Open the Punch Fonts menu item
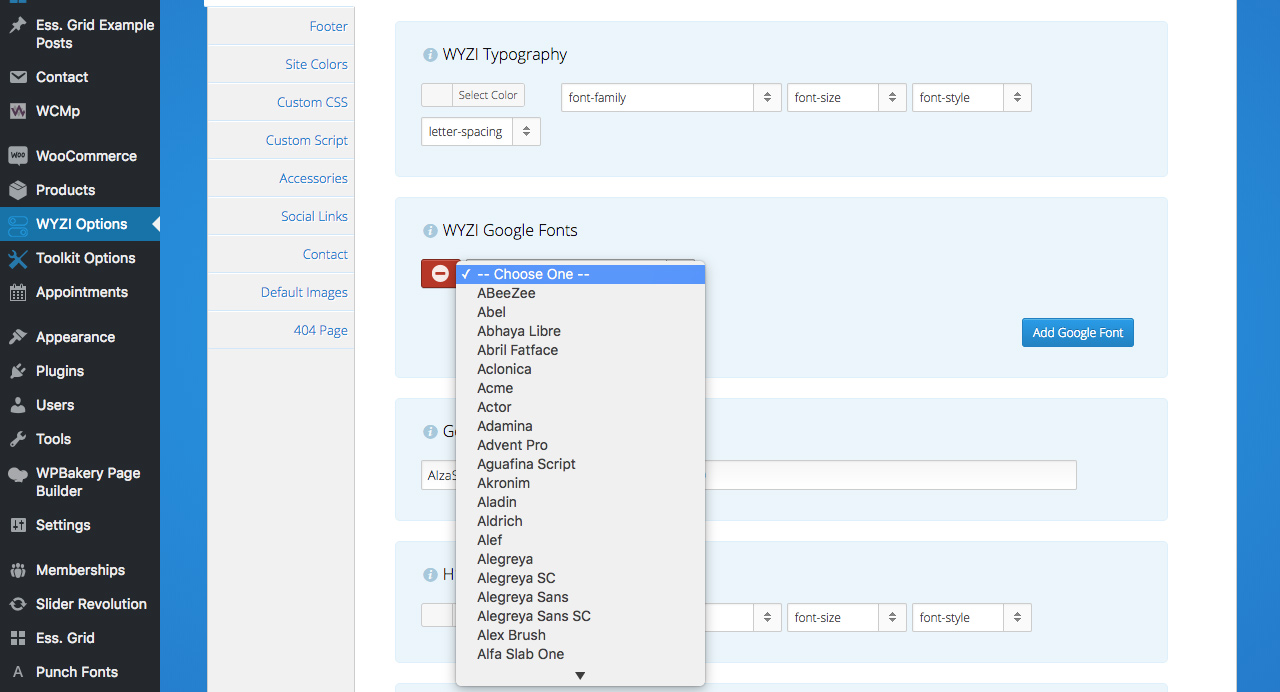Image resolution: width=1280 pixels, height=692 pixels. point(80,672)
